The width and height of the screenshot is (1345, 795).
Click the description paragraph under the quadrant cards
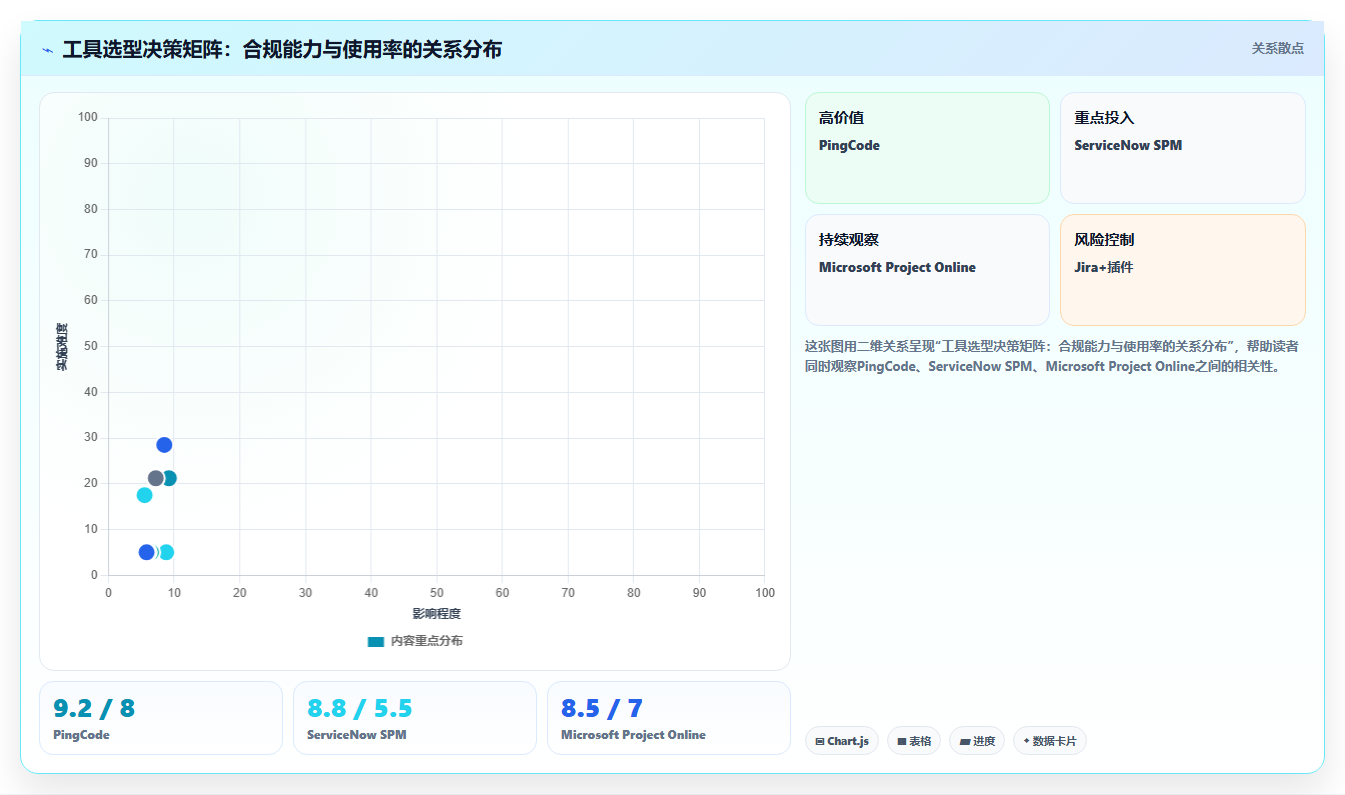point(1052,356)
